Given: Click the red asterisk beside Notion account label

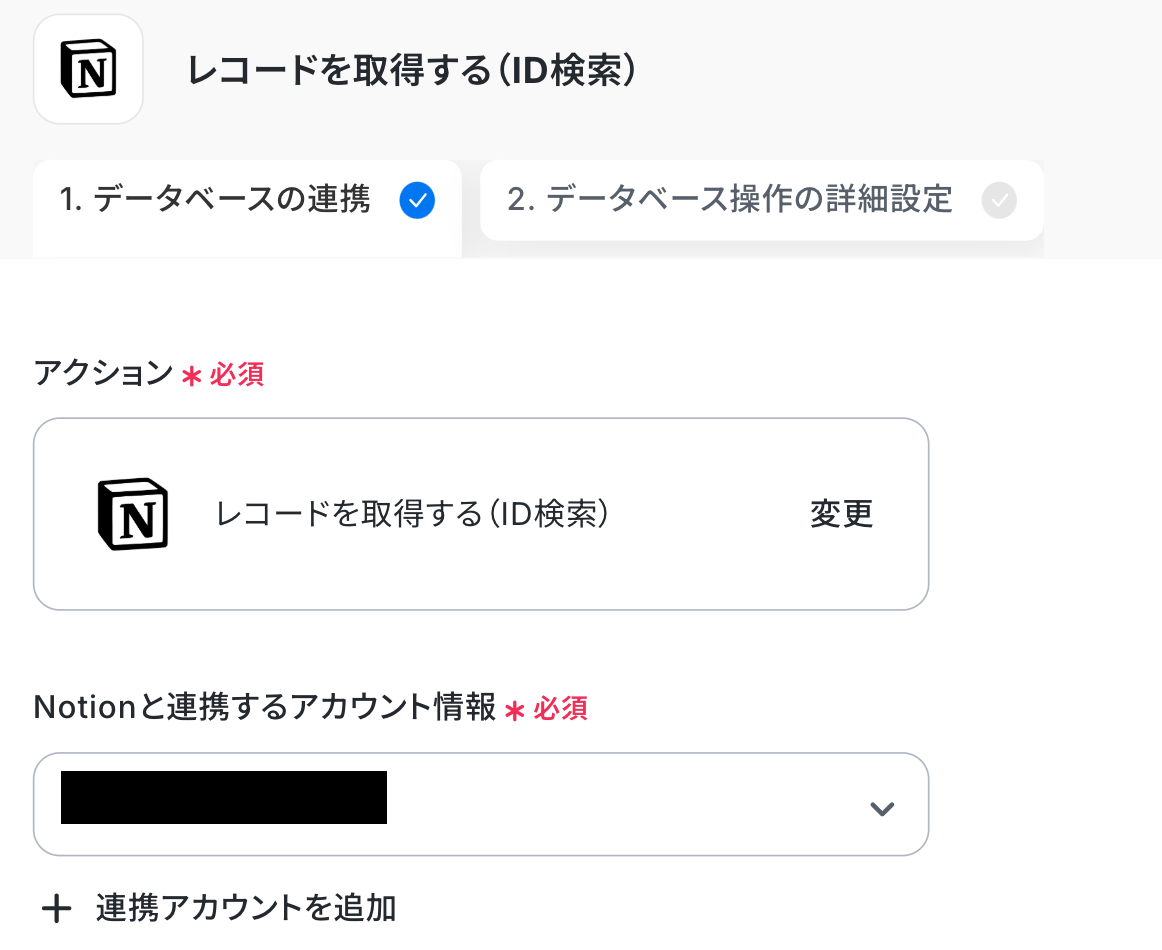Looking at the screenshot, I should (515, 710).
